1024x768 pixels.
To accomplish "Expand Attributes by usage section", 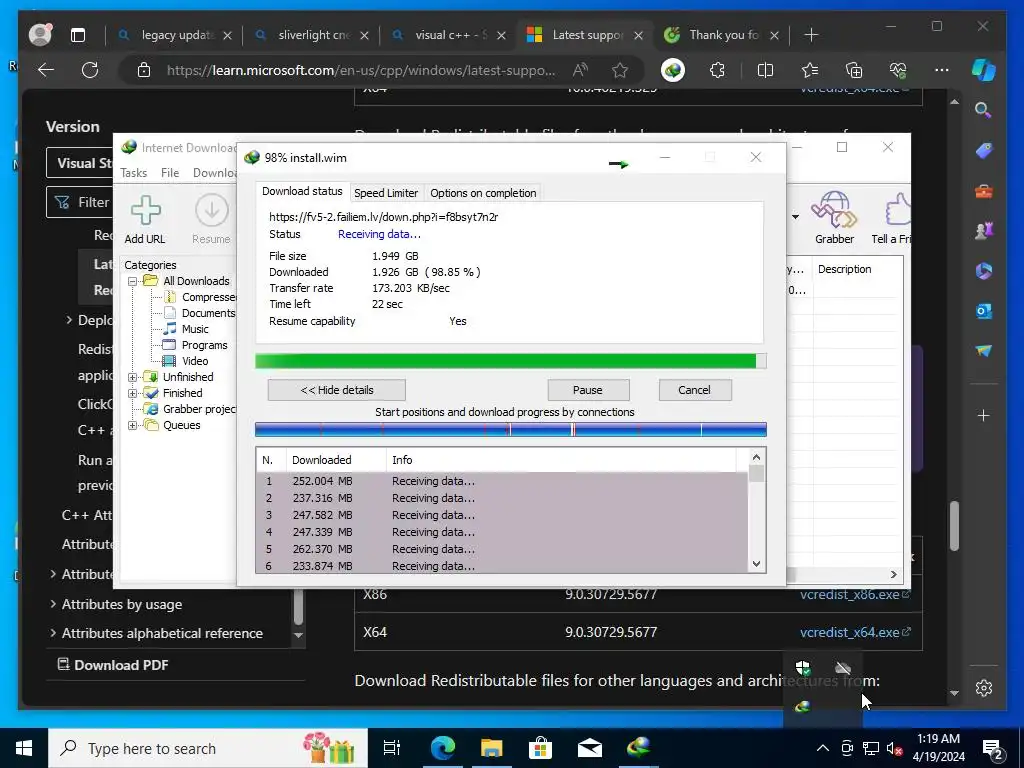I will pos(53,604).
